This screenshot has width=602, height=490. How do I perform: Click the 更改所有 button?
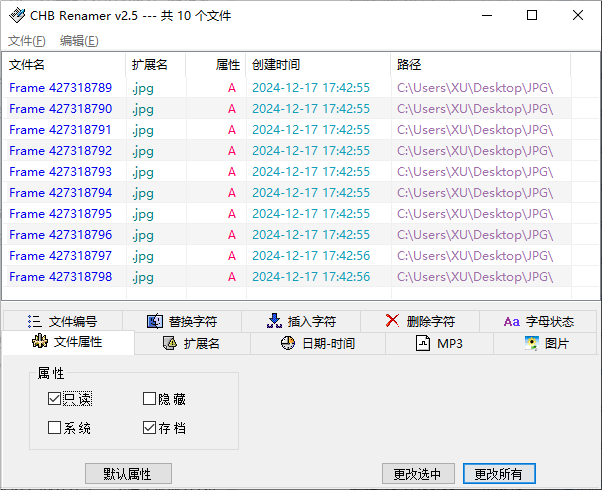click(499, 473)
